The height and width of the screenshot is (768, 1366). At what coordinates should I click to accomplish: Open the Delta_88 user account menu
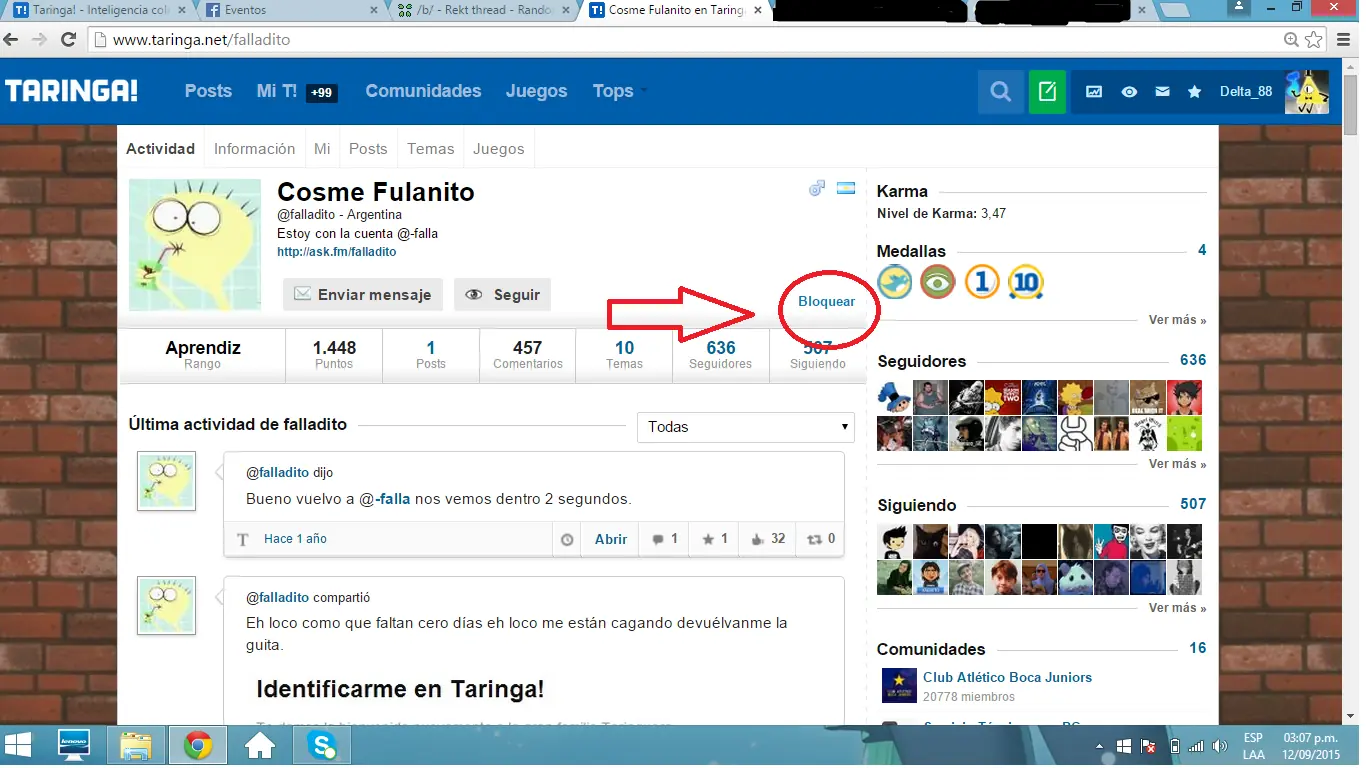click(x=1246, y=92)
